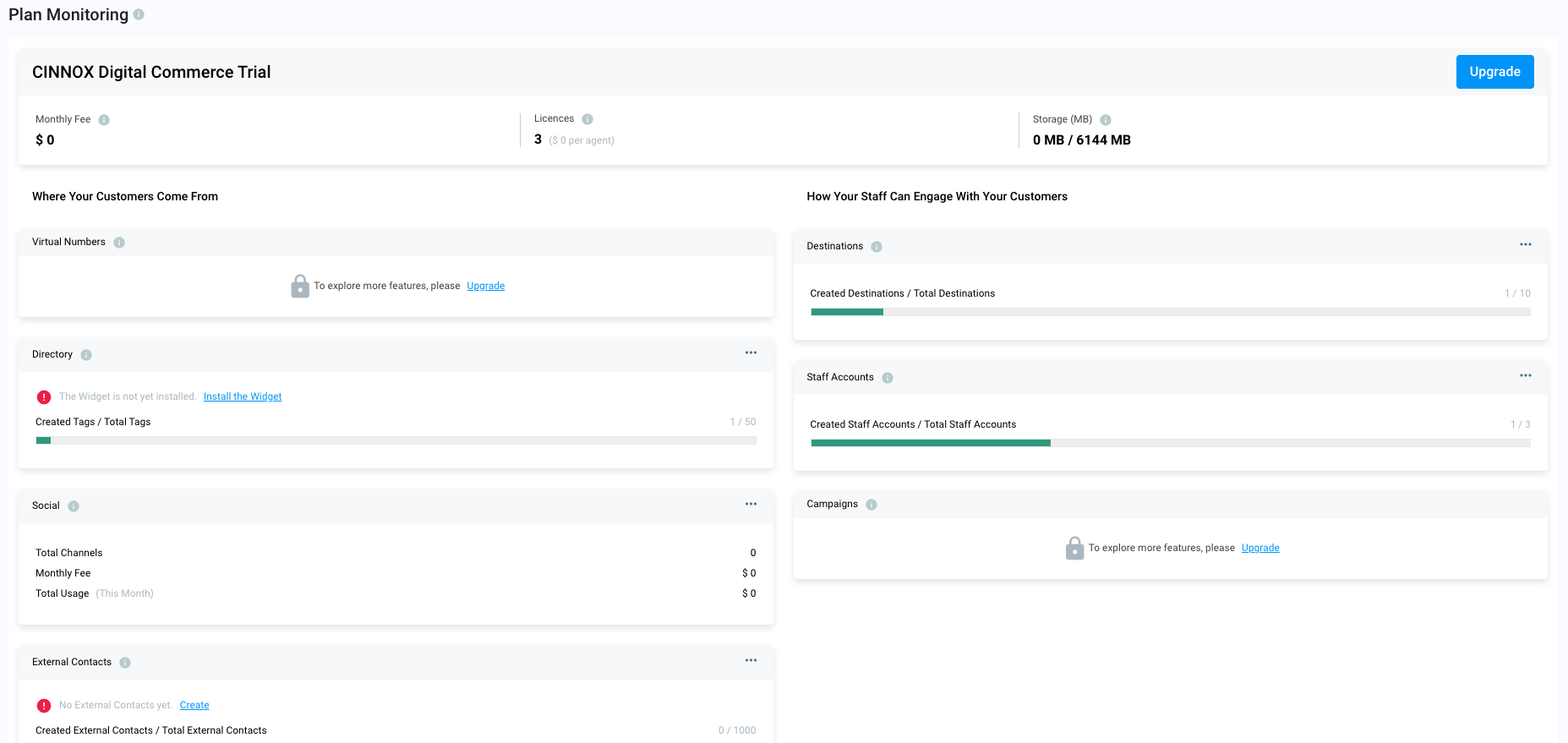Click info icon next to Licences

pos(587,119)
